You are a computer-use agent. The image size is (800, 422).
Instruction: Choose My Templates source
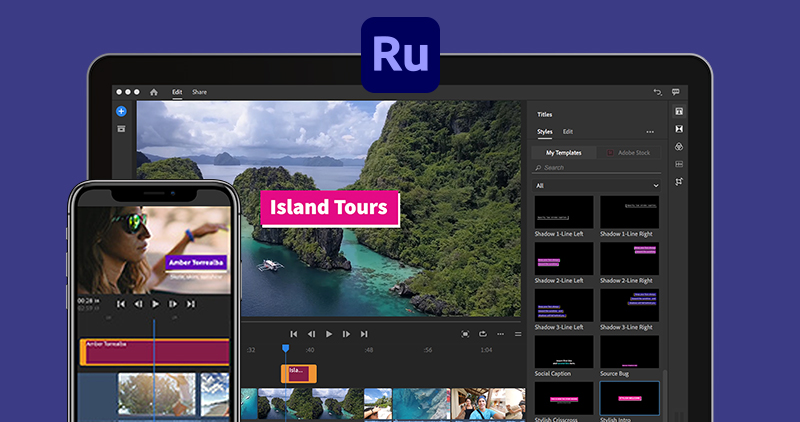(564, 153)
